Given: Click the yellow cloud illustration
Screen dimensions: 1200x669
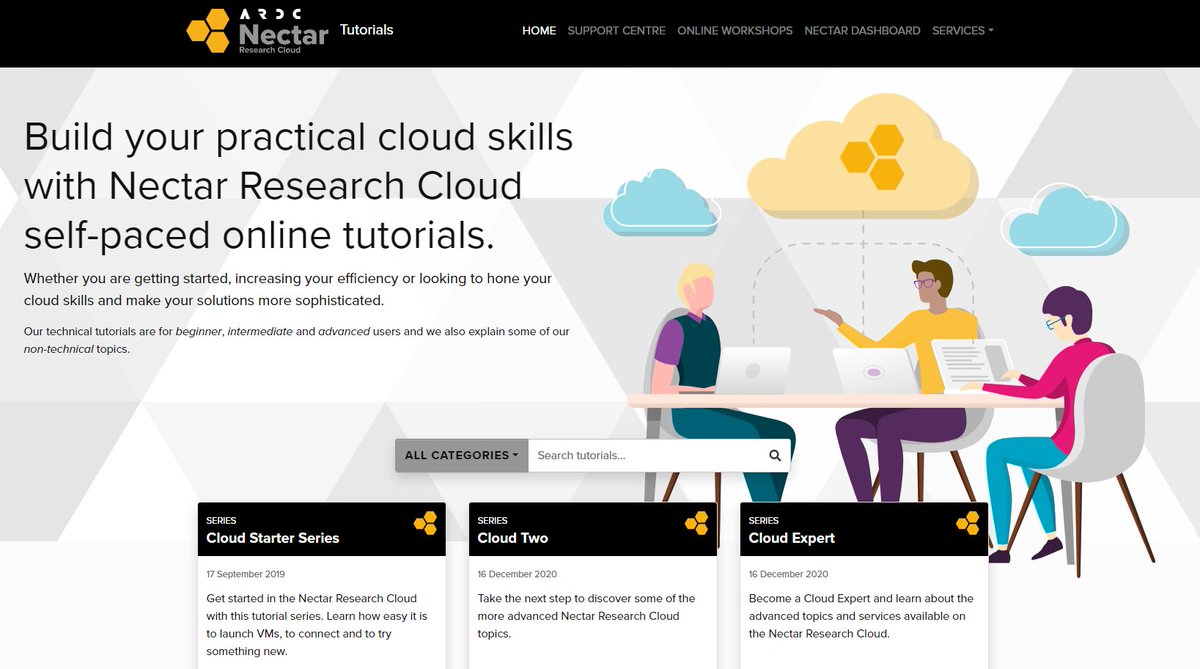Looking at the screenshot, I should [862, 156].
